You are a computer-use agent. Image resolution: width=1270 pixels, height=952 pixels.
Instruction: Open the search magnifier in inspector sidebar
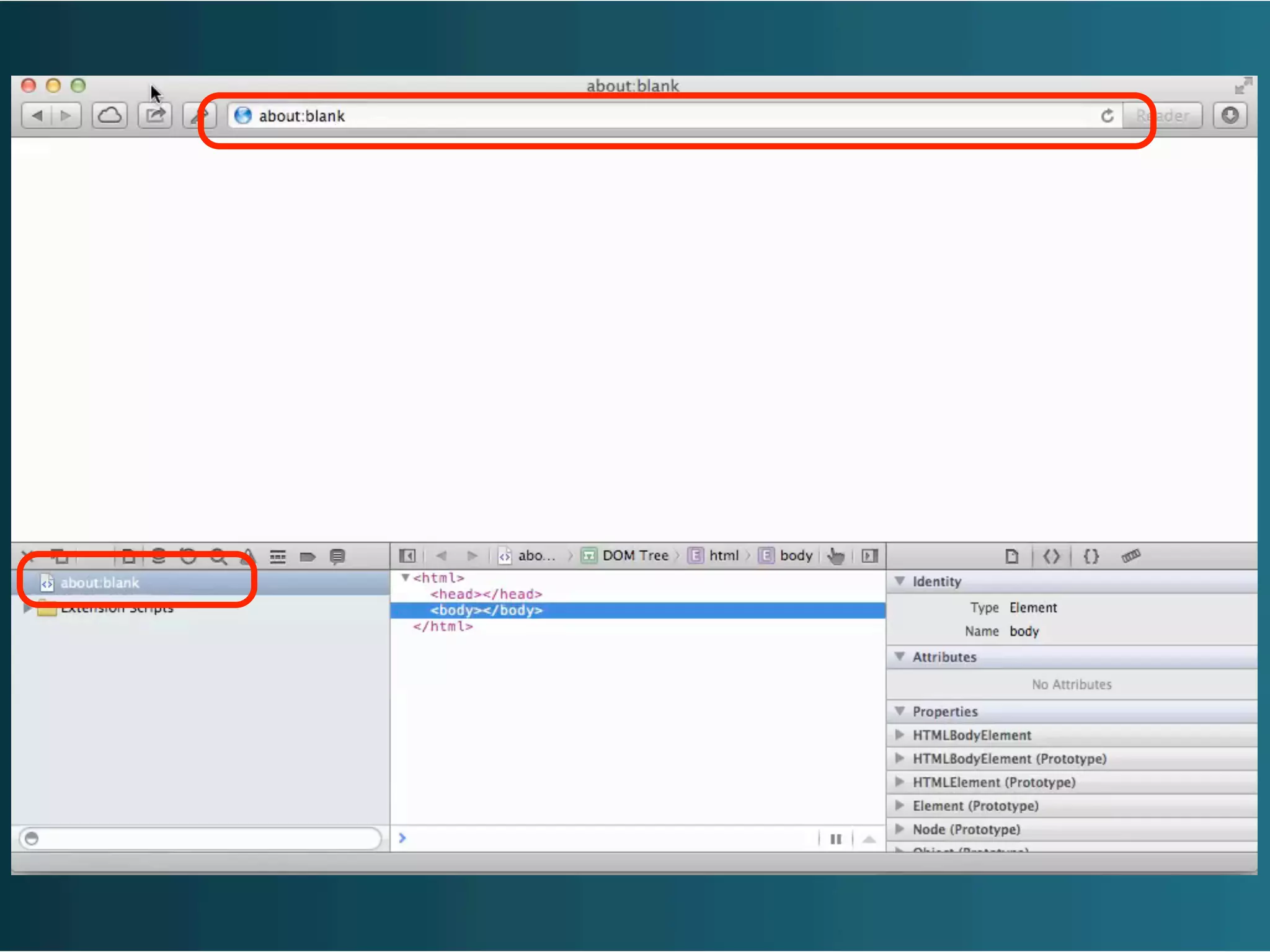pos(218,556)
